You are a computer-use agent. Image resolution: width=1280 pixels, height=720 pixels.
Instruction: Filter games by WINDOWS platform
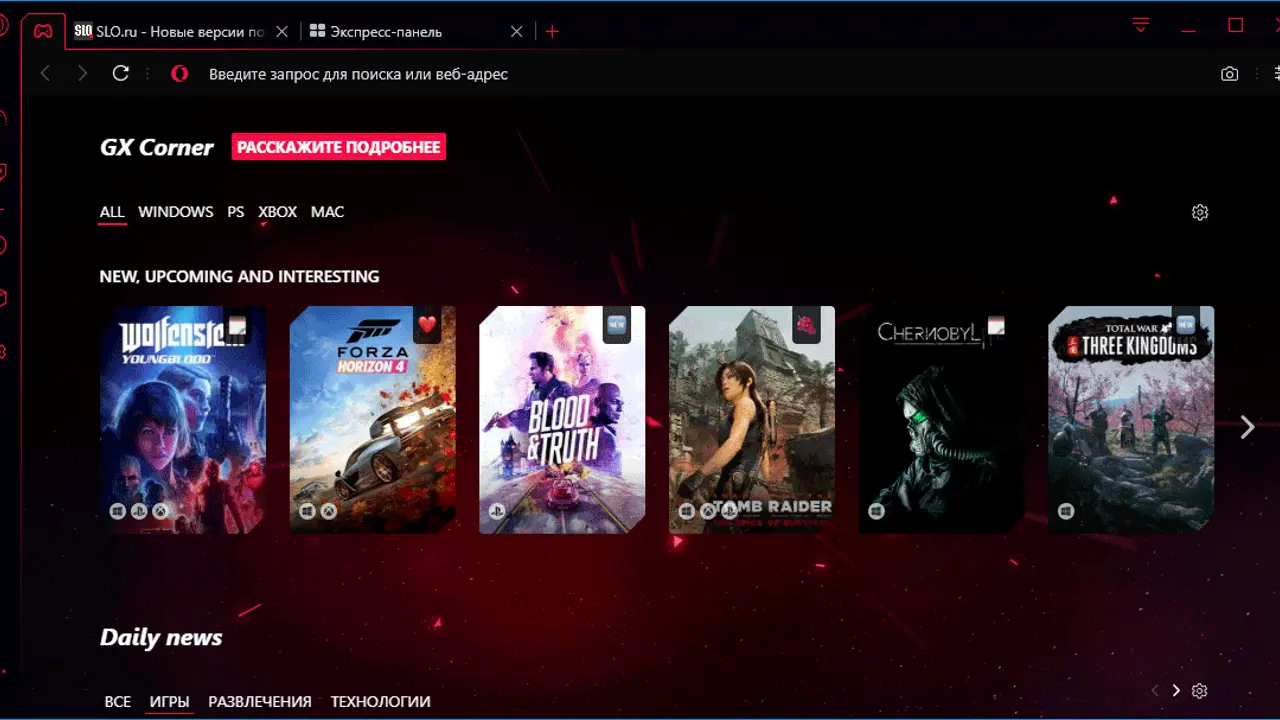pyautogui.click(x=175, y=212)
